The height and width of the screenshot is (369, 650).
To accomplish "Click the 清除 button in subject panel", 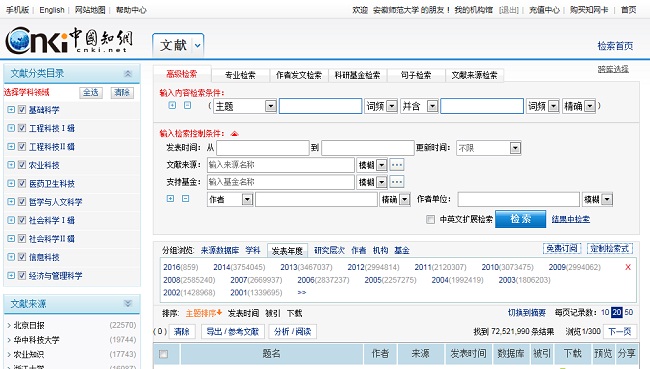I will tap(122, 92).
